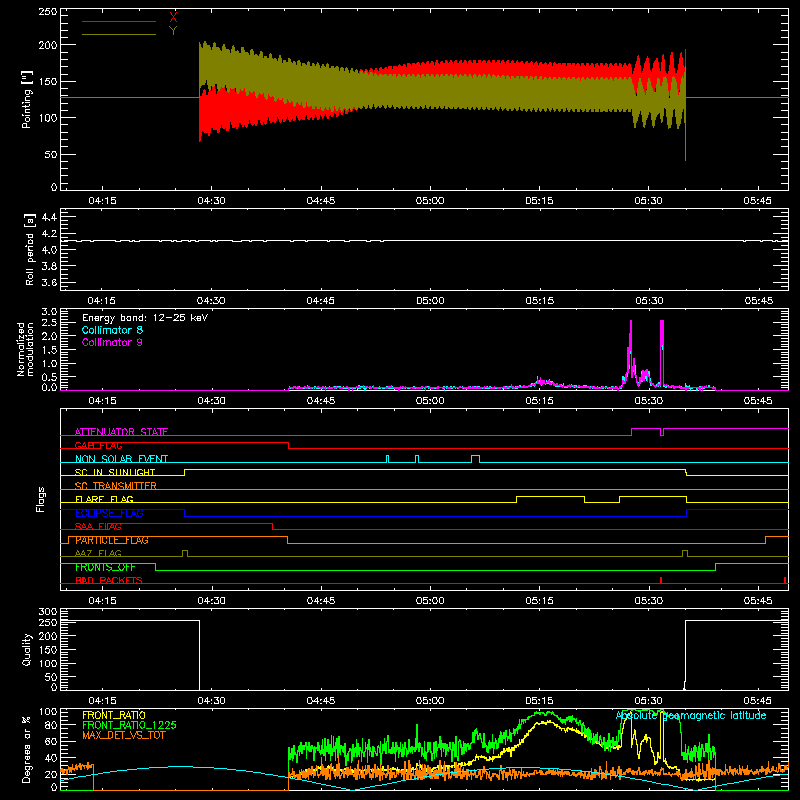Click the MAX_DET_VS_TOT legend label

point(123,735)
